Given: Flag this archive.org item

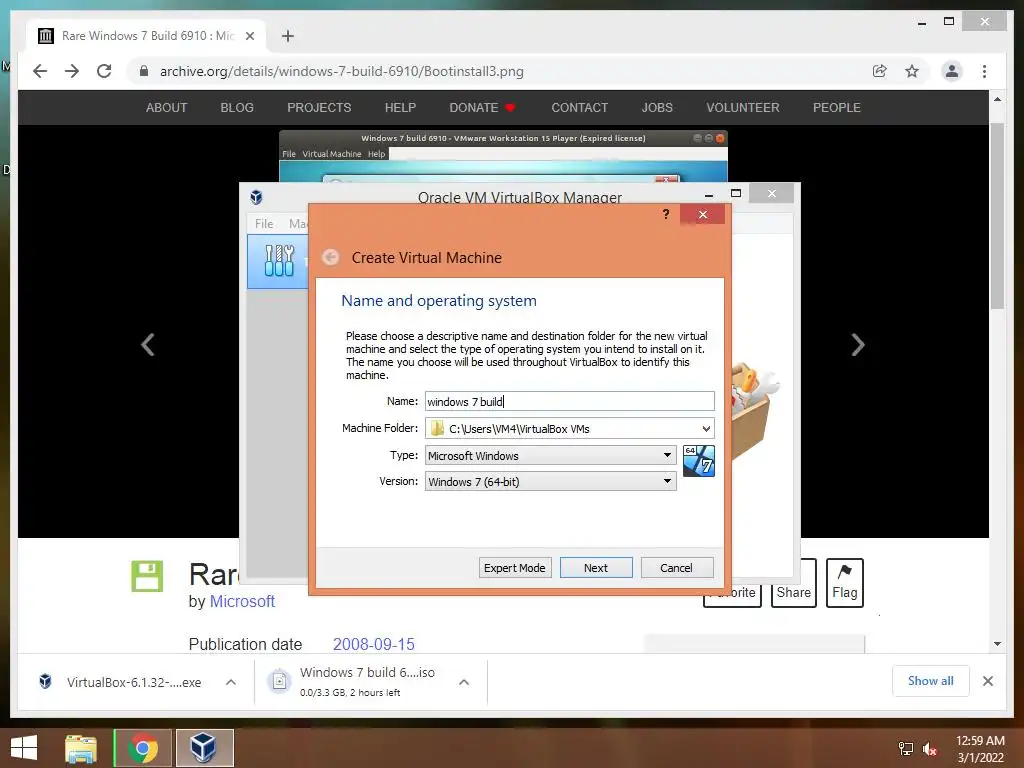Looking at the screenshot, I should tap(844, 583).
